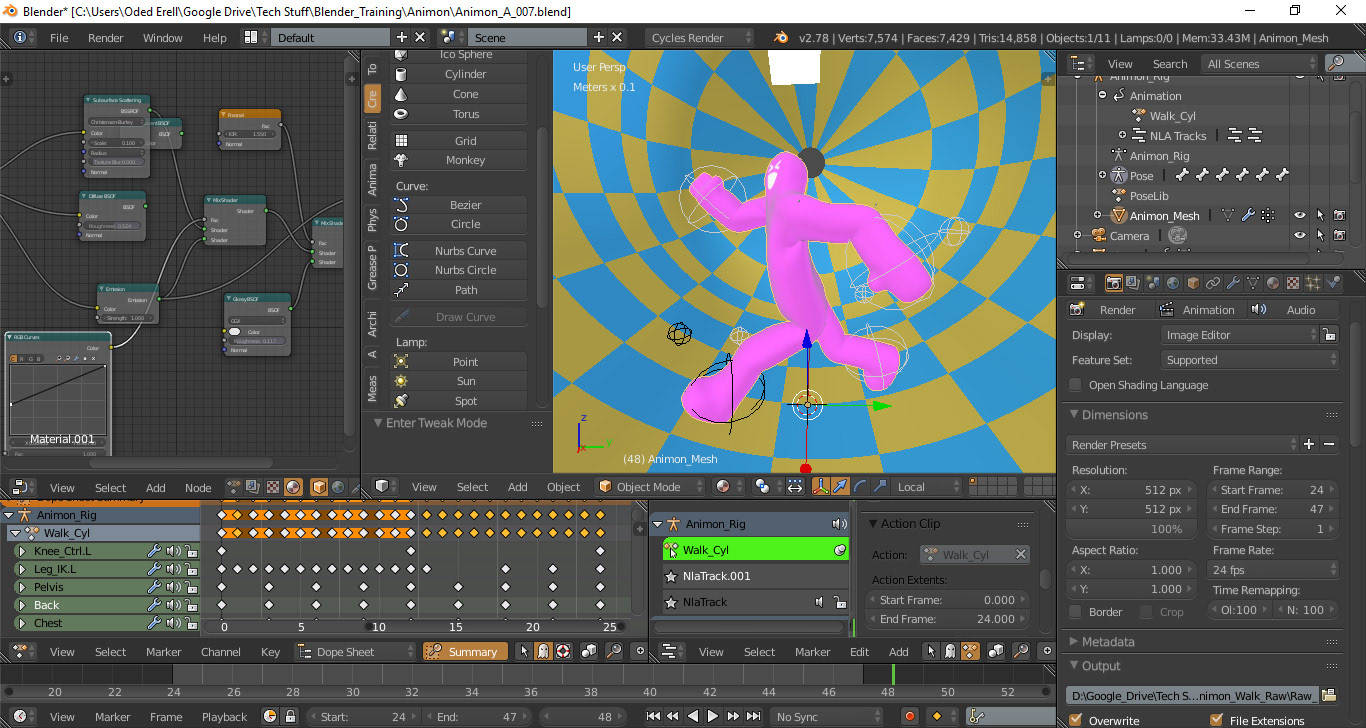Viewport: 1366px width, 728px height.
Task: Open the World properties globe icon
Action: [1173, 284]
